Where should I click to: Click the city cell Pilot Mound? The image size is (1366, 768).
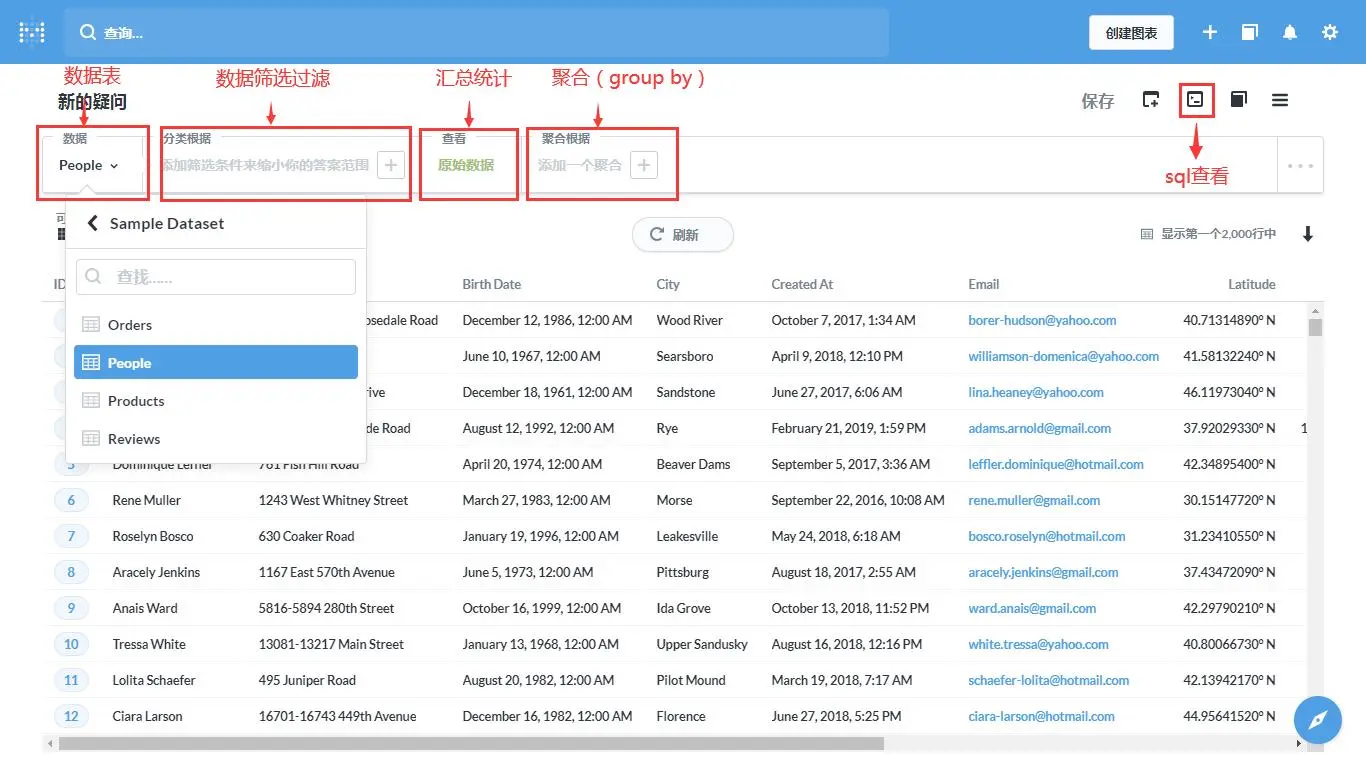[691, 680]
